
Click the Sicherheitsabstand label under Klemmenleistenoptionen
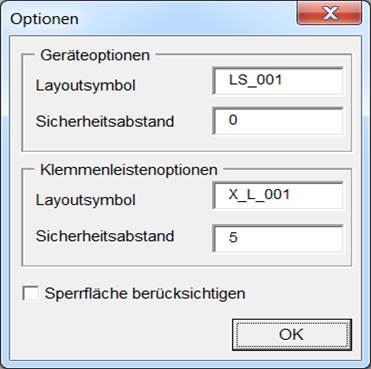[105, 236]
